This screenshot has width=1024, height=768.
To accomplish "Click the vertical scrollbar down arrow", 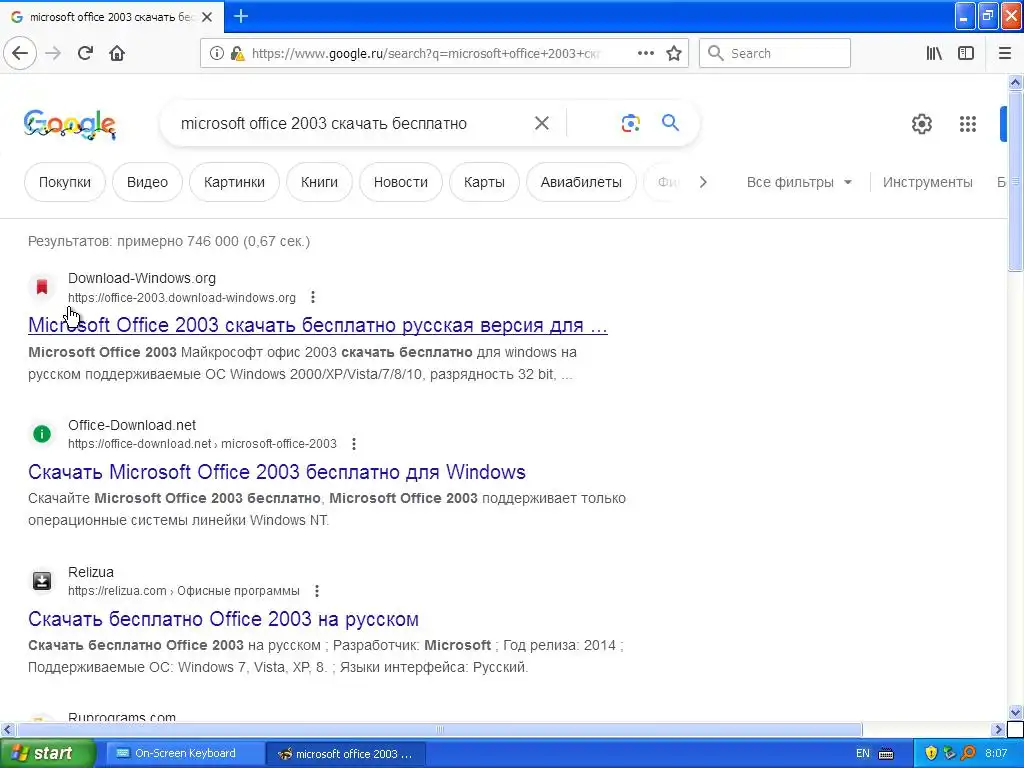I will (1015, 711).
